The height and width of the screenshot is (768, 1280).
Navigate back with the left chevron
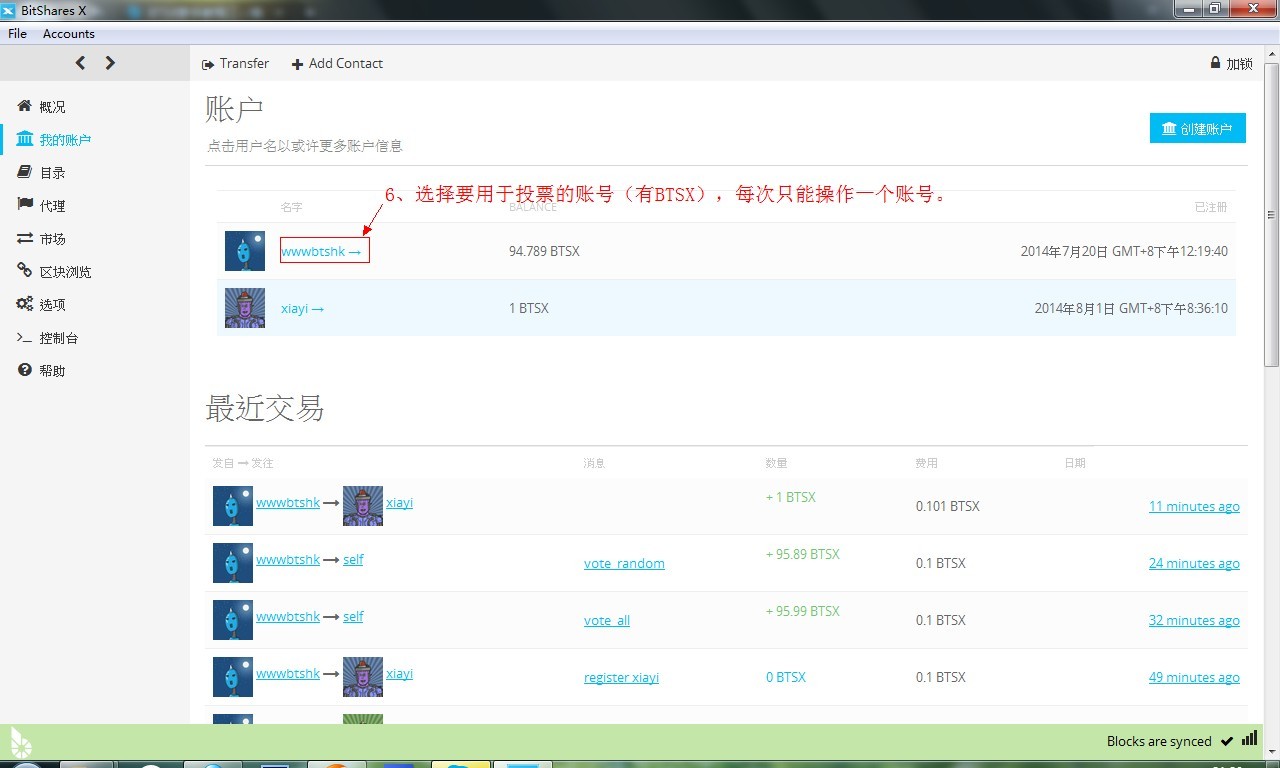pos(80,63)
